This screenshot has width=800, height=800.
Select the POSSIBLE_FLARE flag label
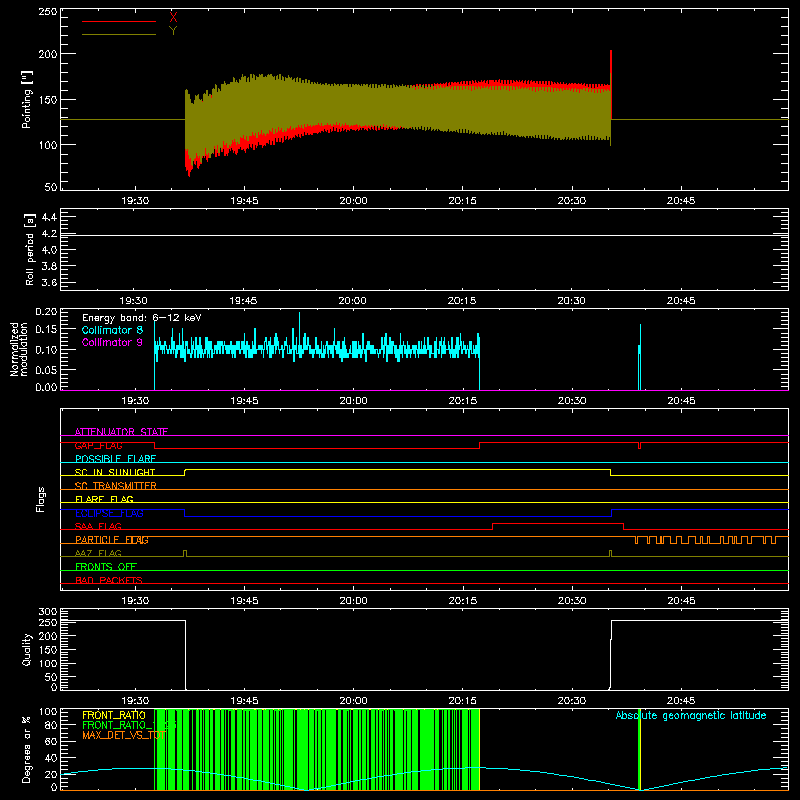coord(115,459)
